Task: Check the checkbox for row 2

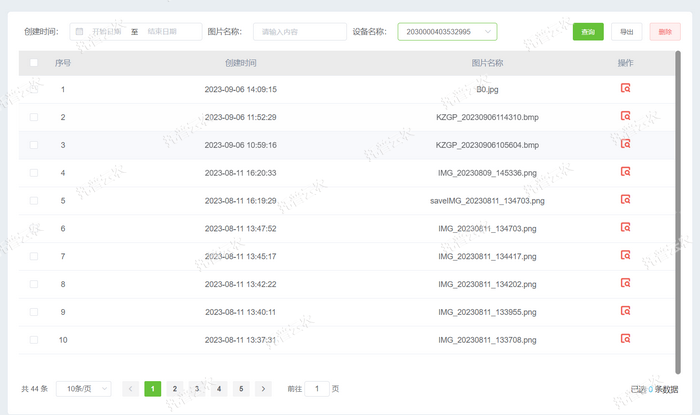Action: [x=34, y=117]
